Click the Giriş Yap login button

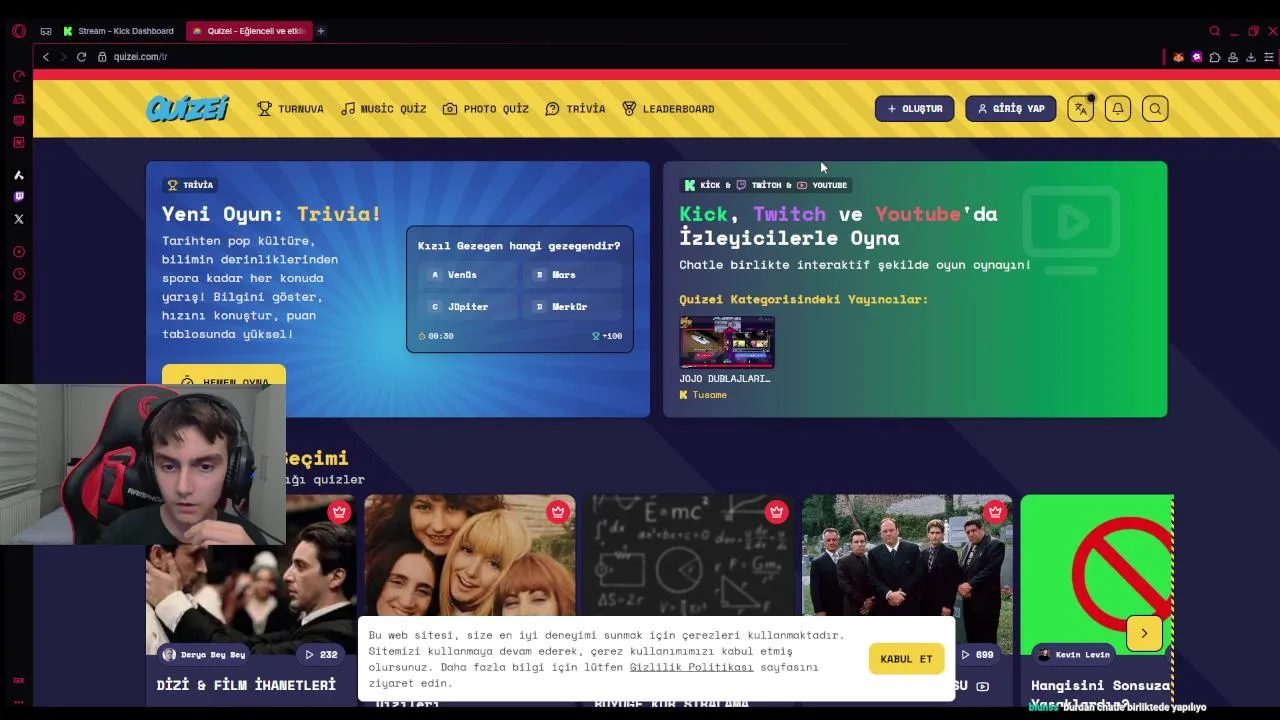[1010, 109]
